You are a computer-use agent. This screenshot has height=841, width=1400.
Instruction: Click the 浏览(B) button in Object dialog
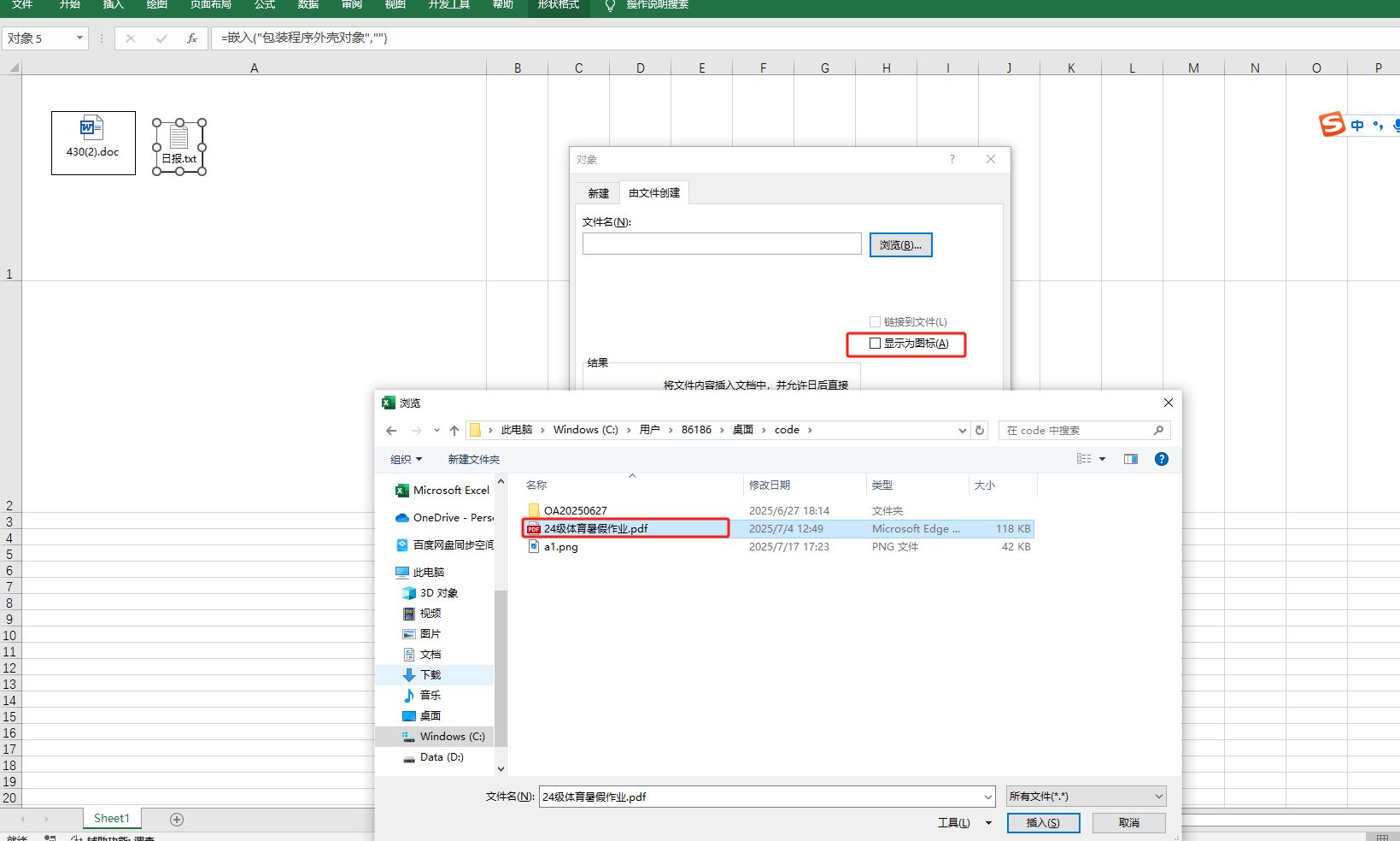click(900, 244)
